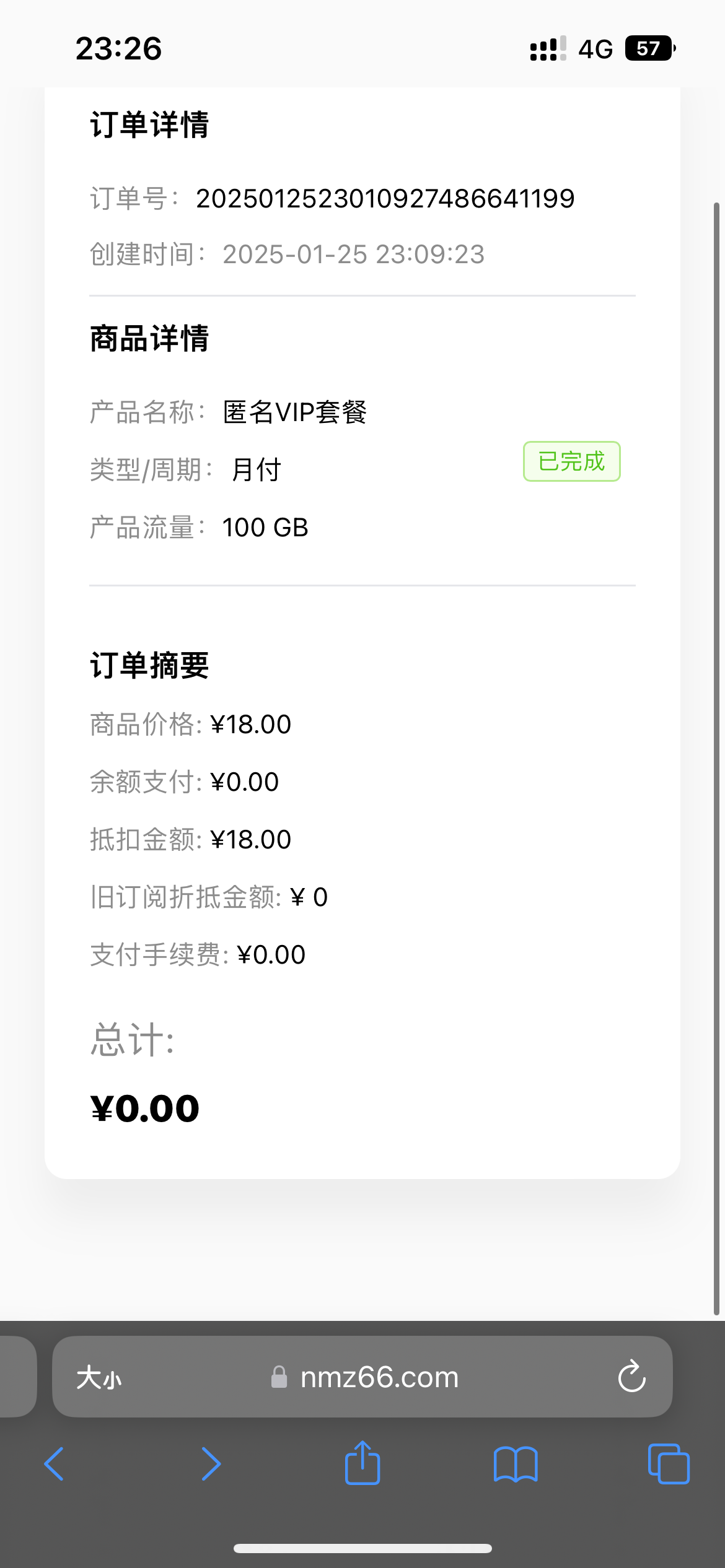Viewport: 725px width, 1568px height.
Task: Tap the 23:26 clock in status bar
Action: 119,49
